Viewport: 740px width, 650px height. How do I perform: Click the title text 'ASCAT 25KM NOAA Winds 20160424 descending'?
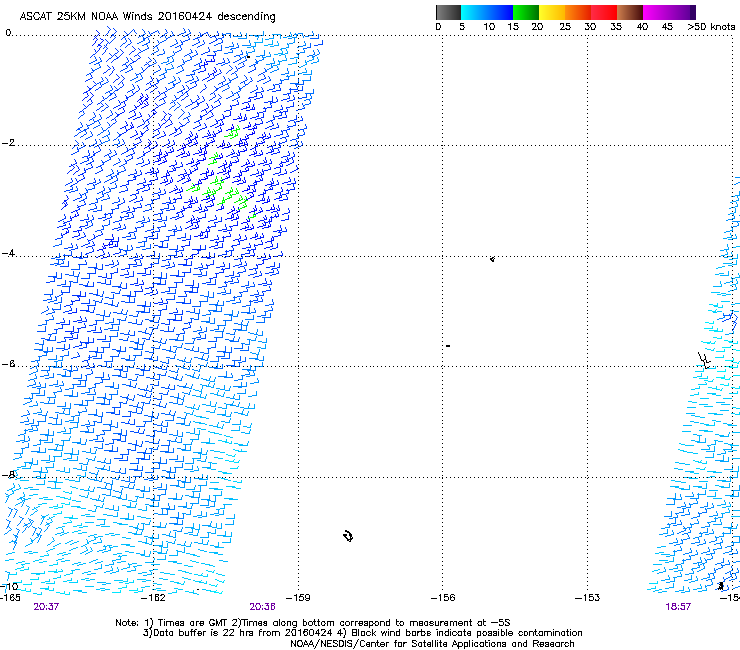(x=147, y=17)
